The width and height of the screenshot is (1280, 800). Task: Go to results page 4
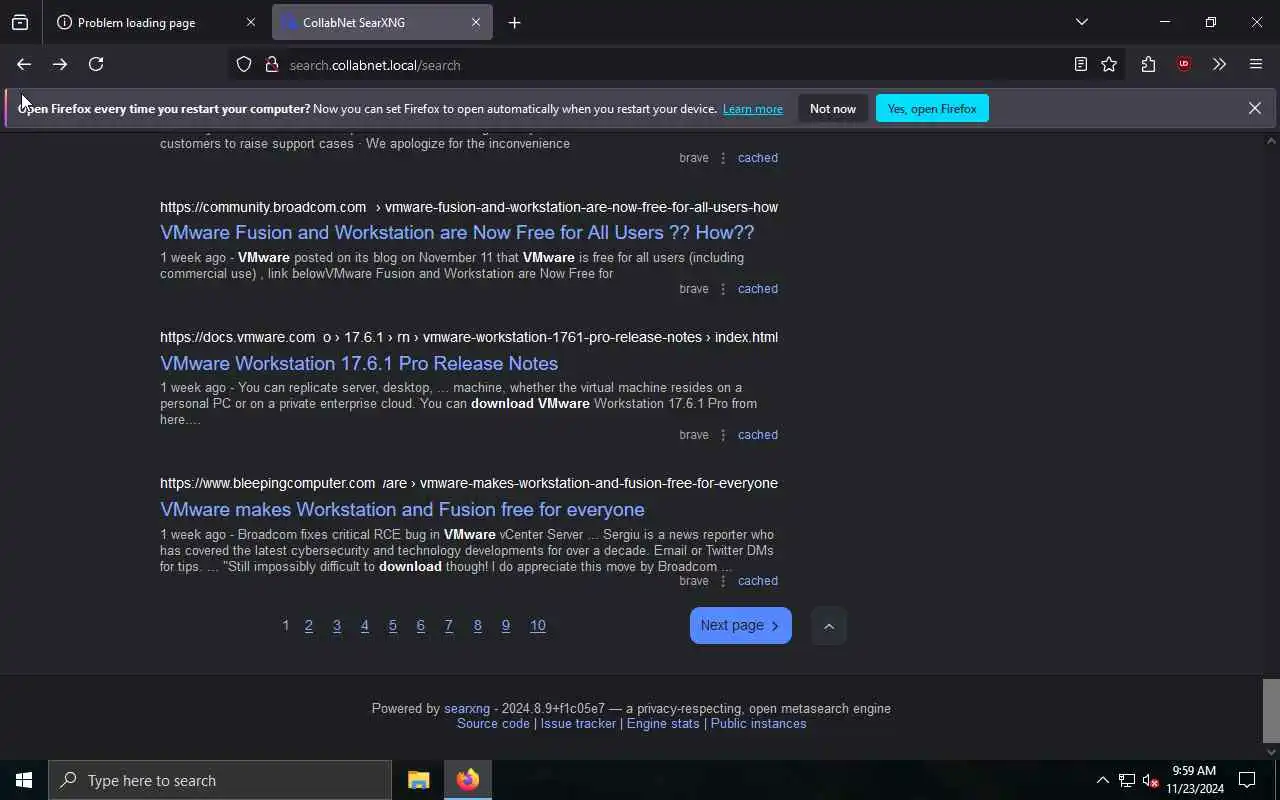coord(365,626)
